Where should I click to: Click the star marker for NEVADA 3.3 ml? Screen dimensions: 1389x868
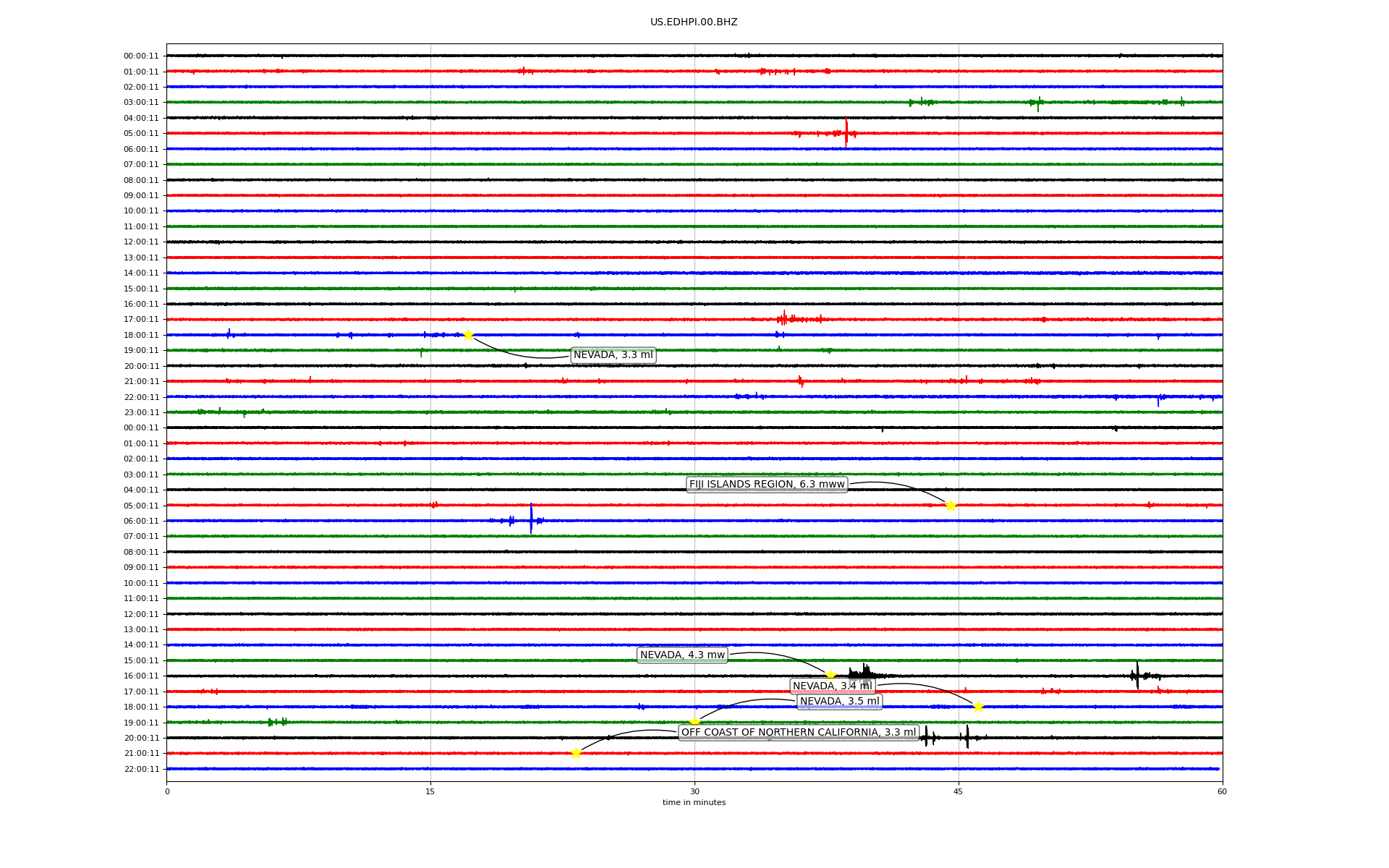(x=468, y=335)
